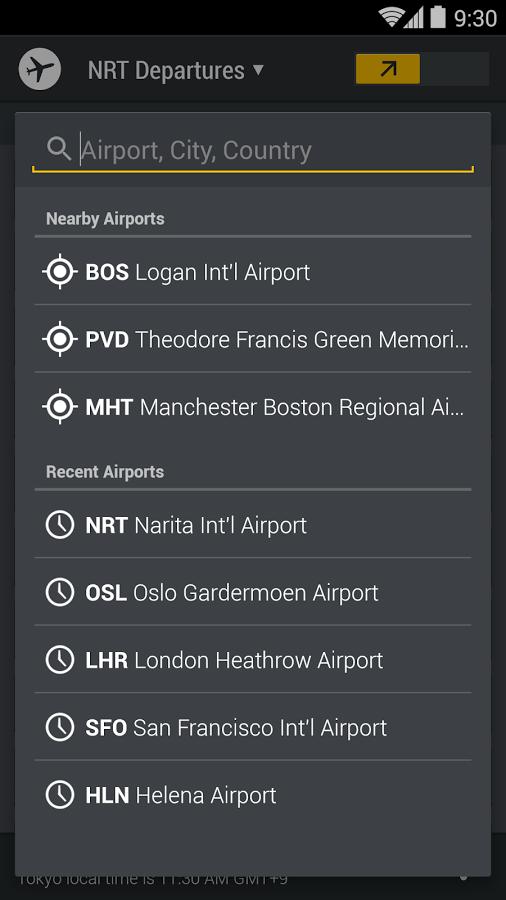Select PVD Theodore Francis Green Memorial
Screen dimensions: 506x900
tap(253, 340)
